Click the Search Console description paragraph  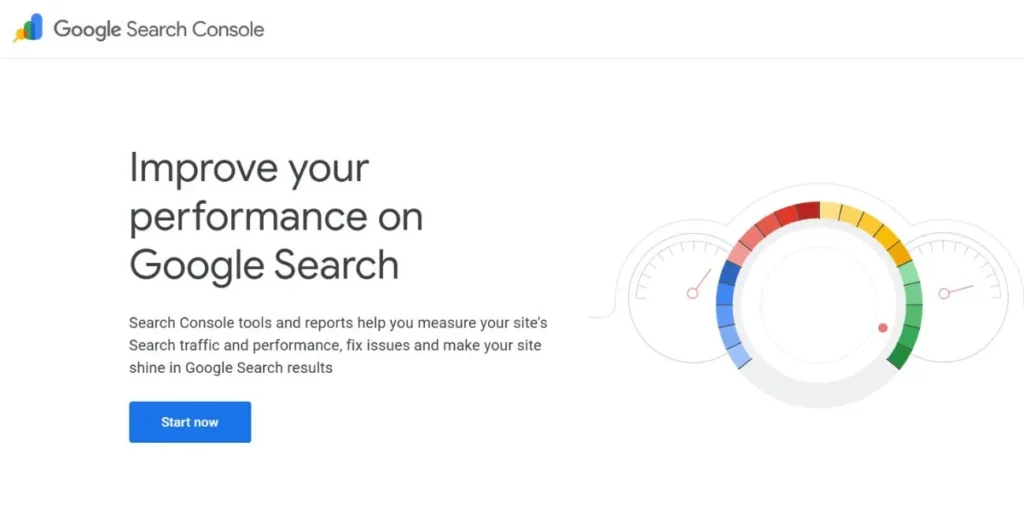pos(338,345)
